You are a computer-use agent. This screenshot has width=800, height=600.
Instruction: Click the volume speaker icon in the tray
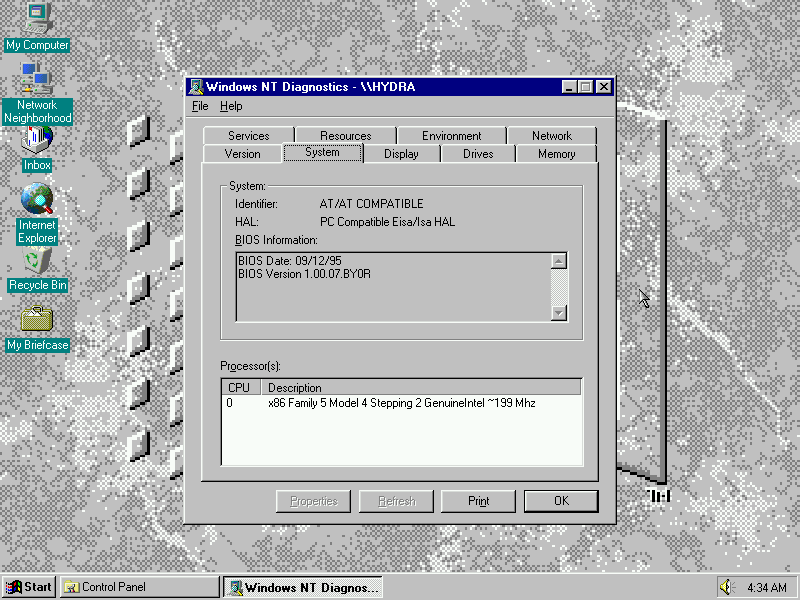click(x=726, y=587)
